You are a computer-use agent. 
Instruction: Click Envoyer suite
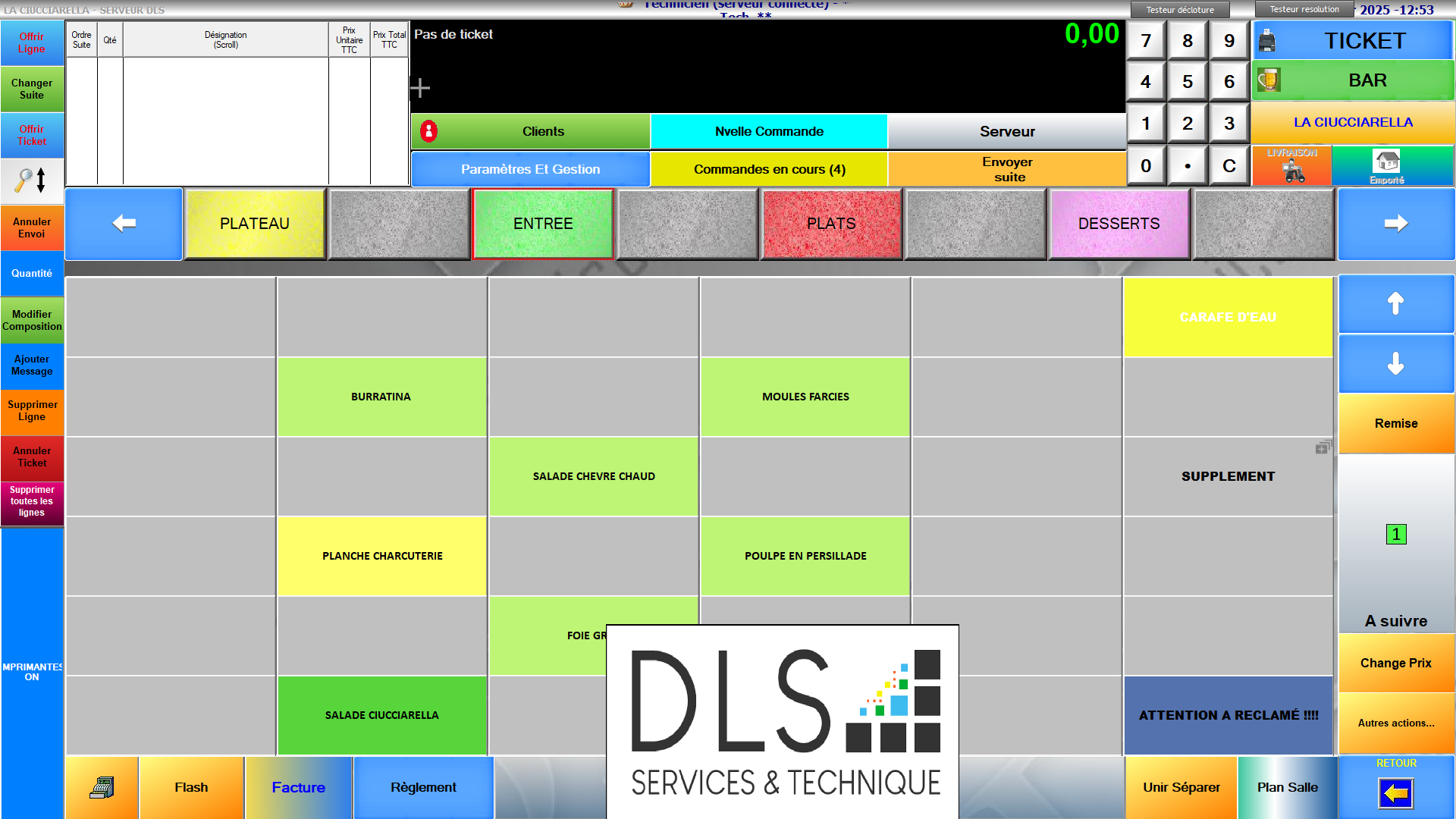click(x=1007, y=169)
